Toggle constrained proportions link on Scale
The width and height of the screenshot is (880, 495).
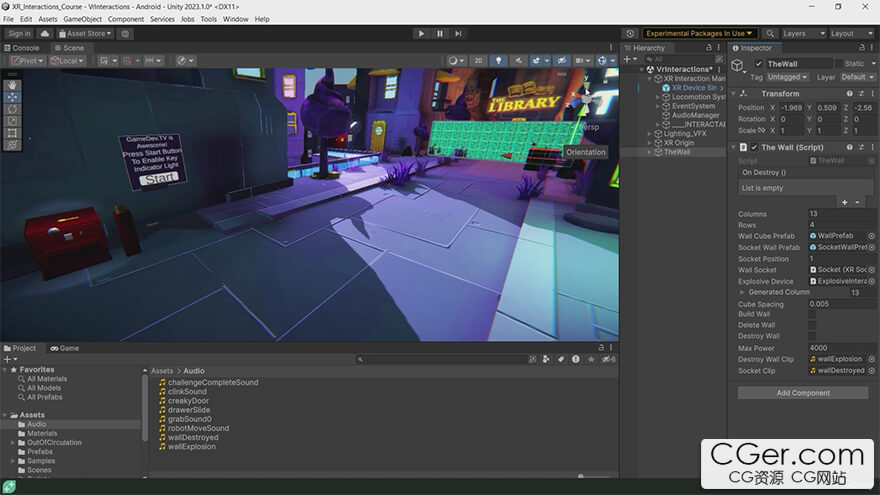(x=762, y=130)
